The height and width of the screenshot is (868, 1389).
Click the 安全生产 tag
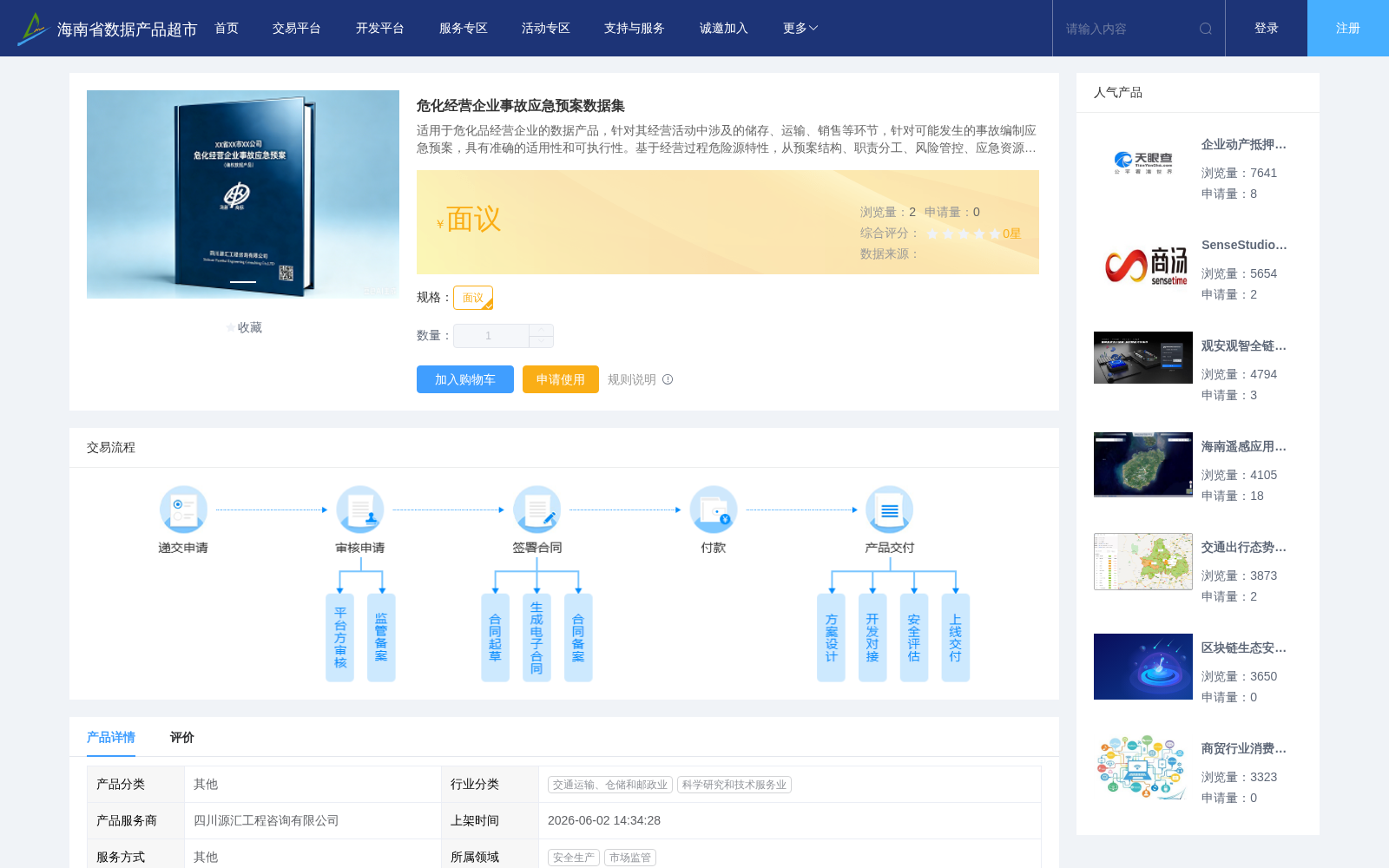click(574, 858)
